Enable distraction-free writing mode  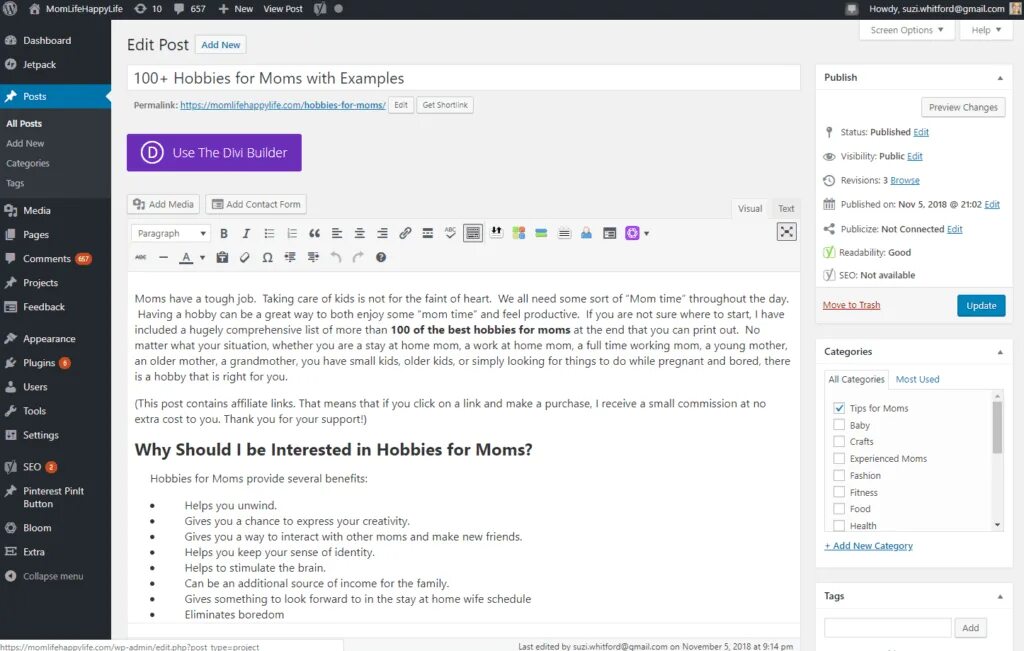click(x=786, y=232)
